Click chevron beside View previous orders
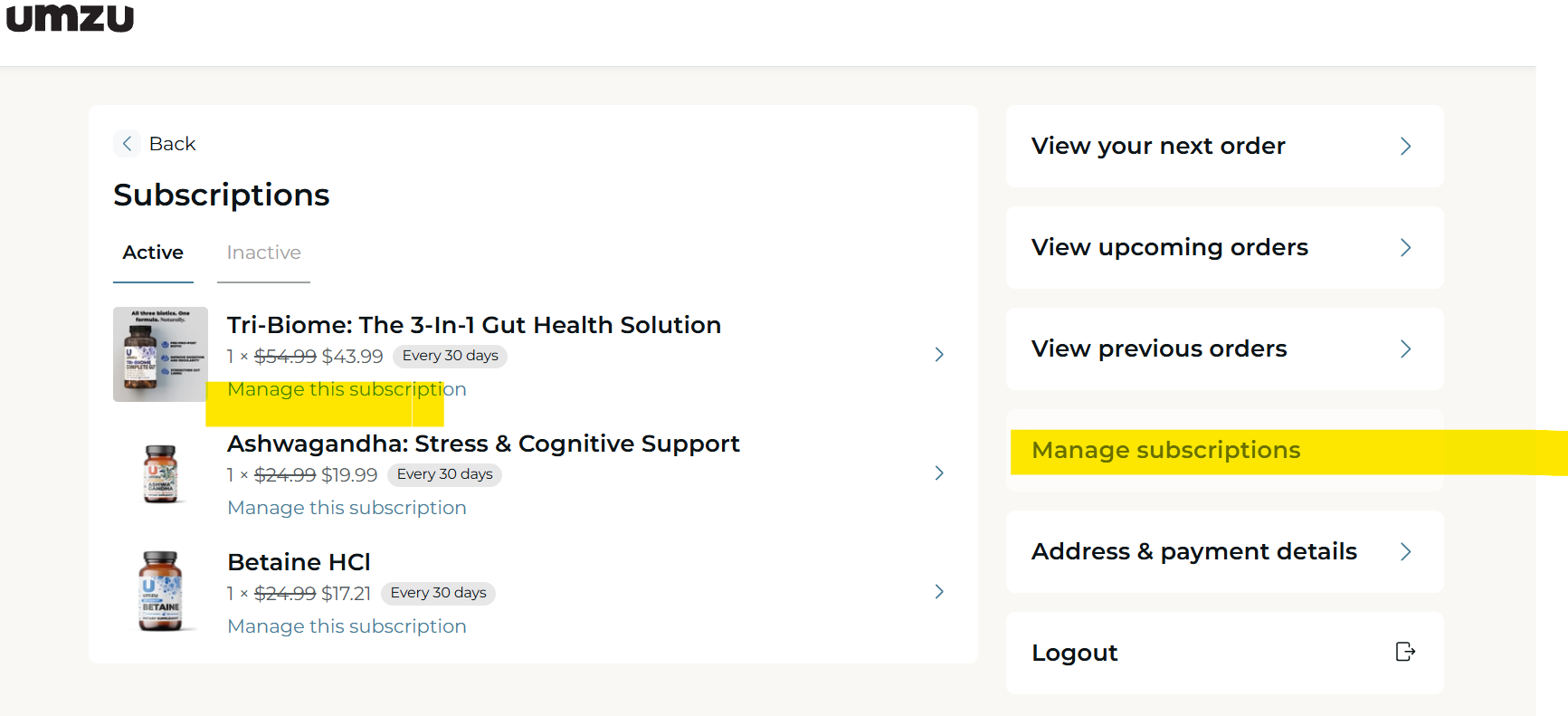 (1405, 349)
